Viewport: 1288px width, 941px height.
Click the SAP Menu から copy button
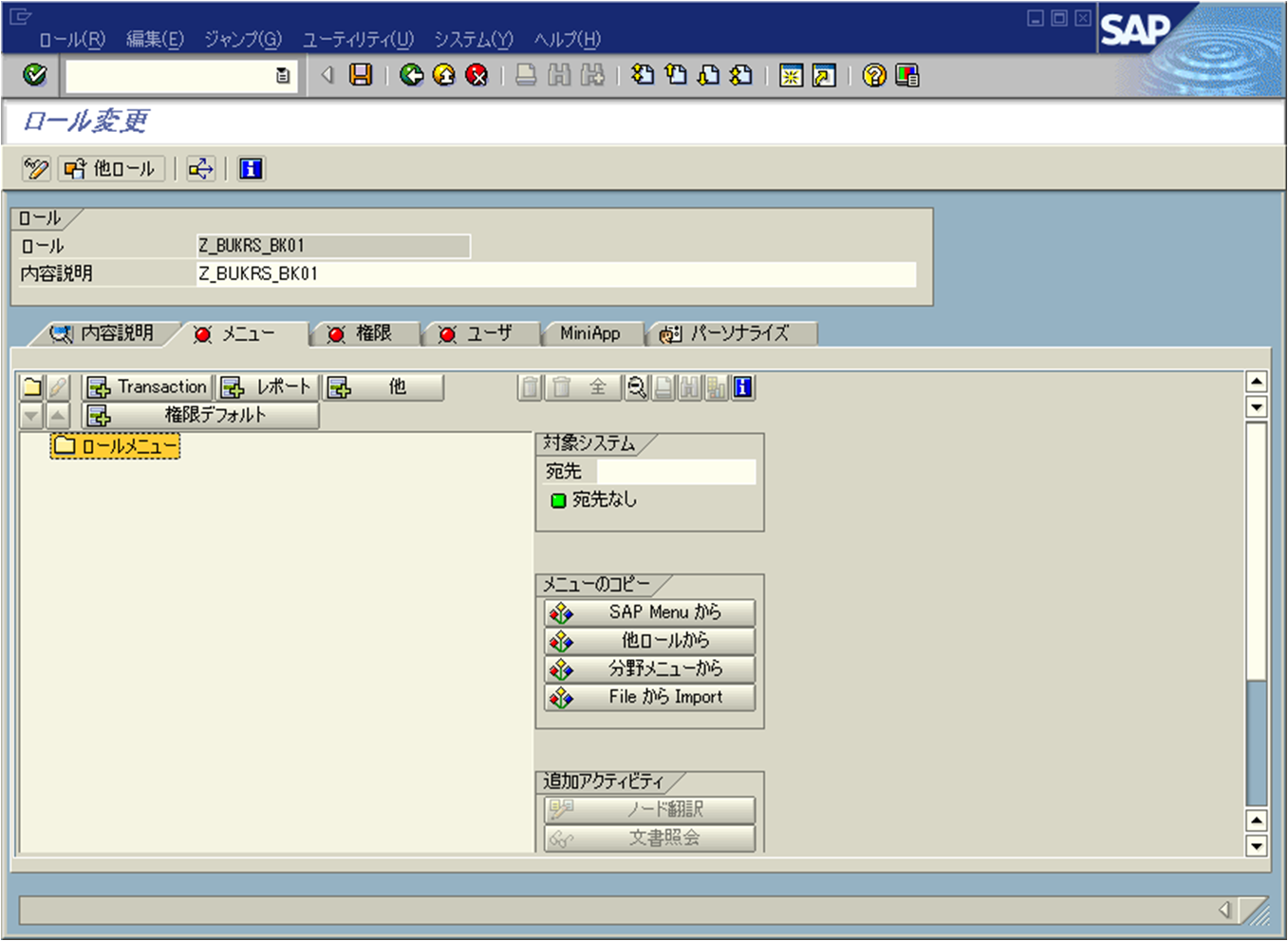[x=648, y=612]
